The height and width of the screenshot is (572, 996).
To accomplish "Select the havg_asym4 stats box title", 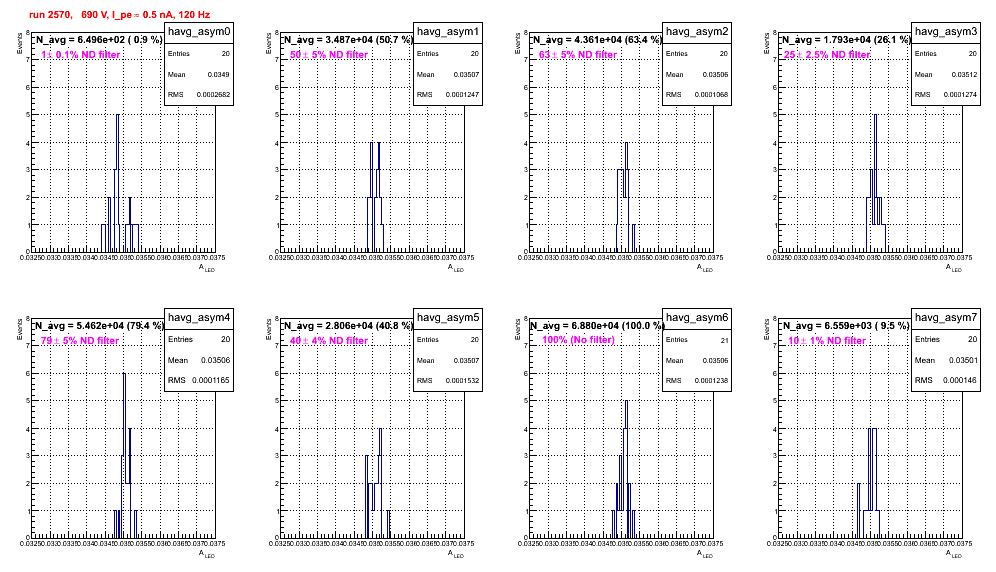I will pyautogui.click(x=199, y=317).
